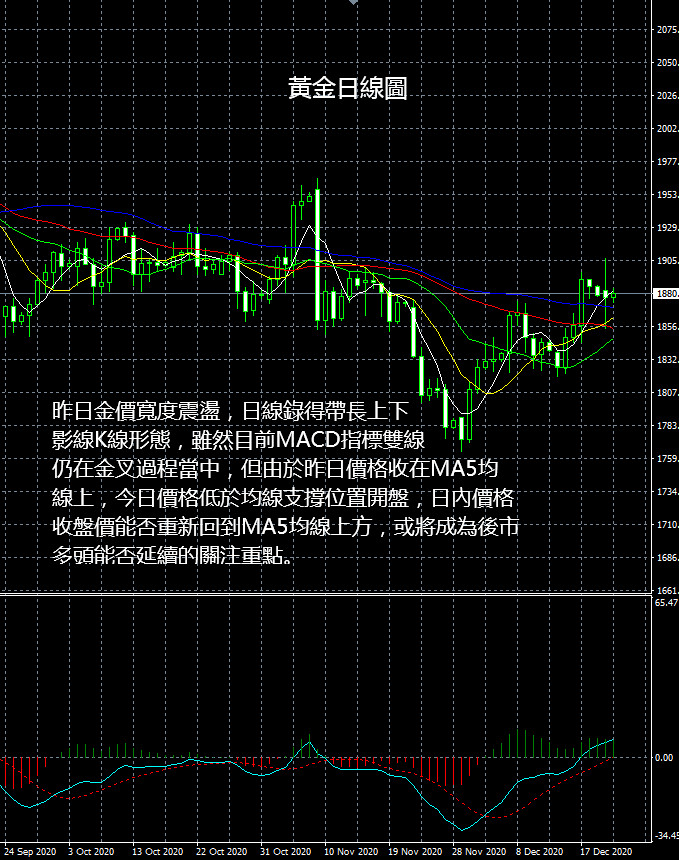Click the MACD 65.47 scale value
The image size is (679, 860).
(666, 603)
